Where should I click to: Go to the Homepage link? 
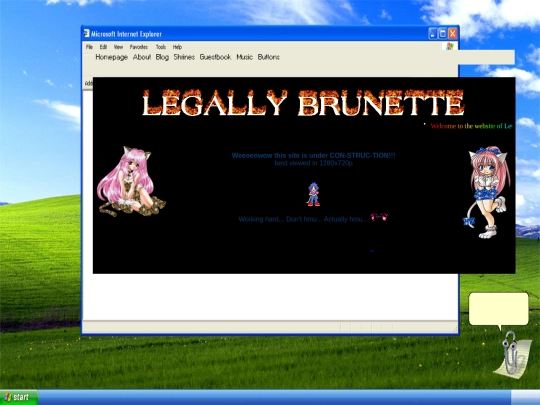112,57
